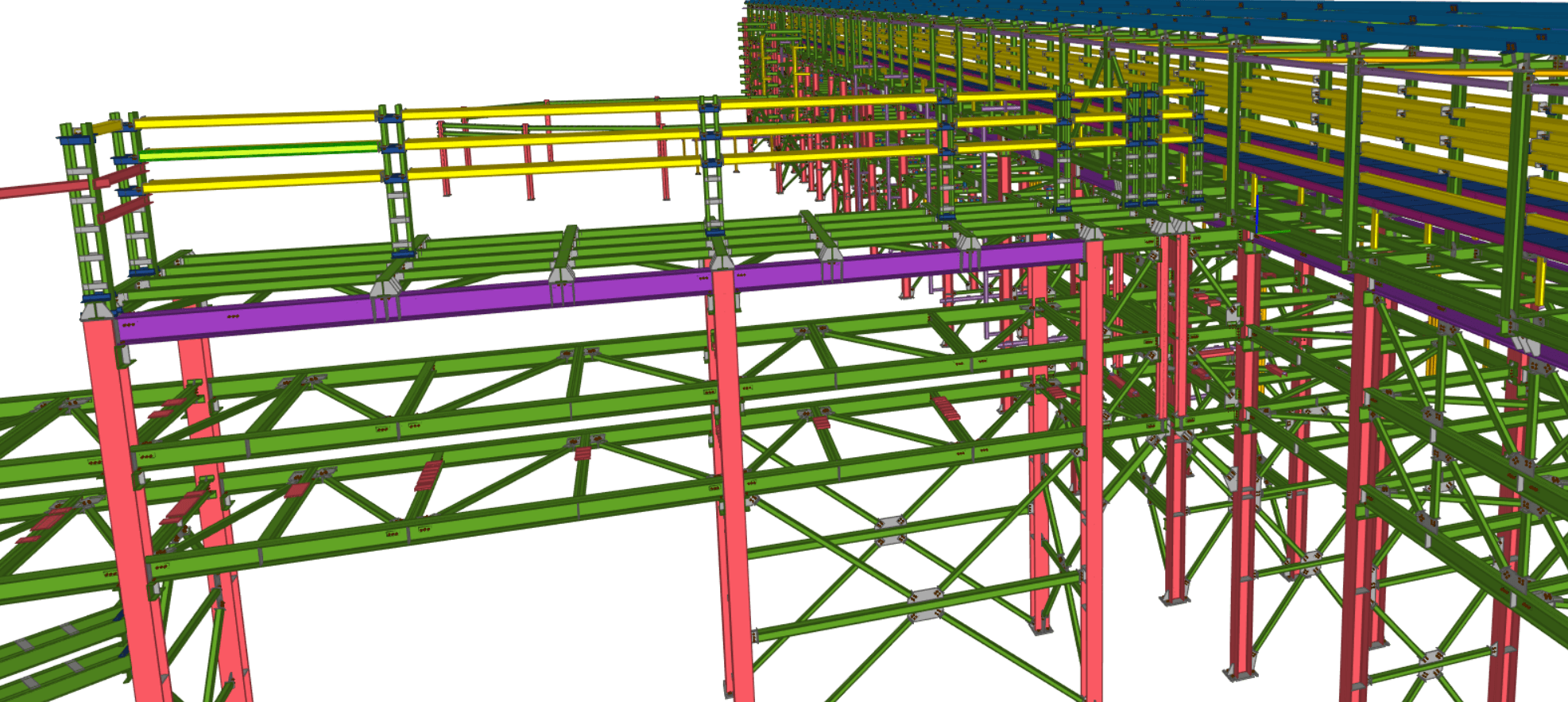
Task: Click the red striped plate on lower front truss
Action: click(x=428, y=475)
